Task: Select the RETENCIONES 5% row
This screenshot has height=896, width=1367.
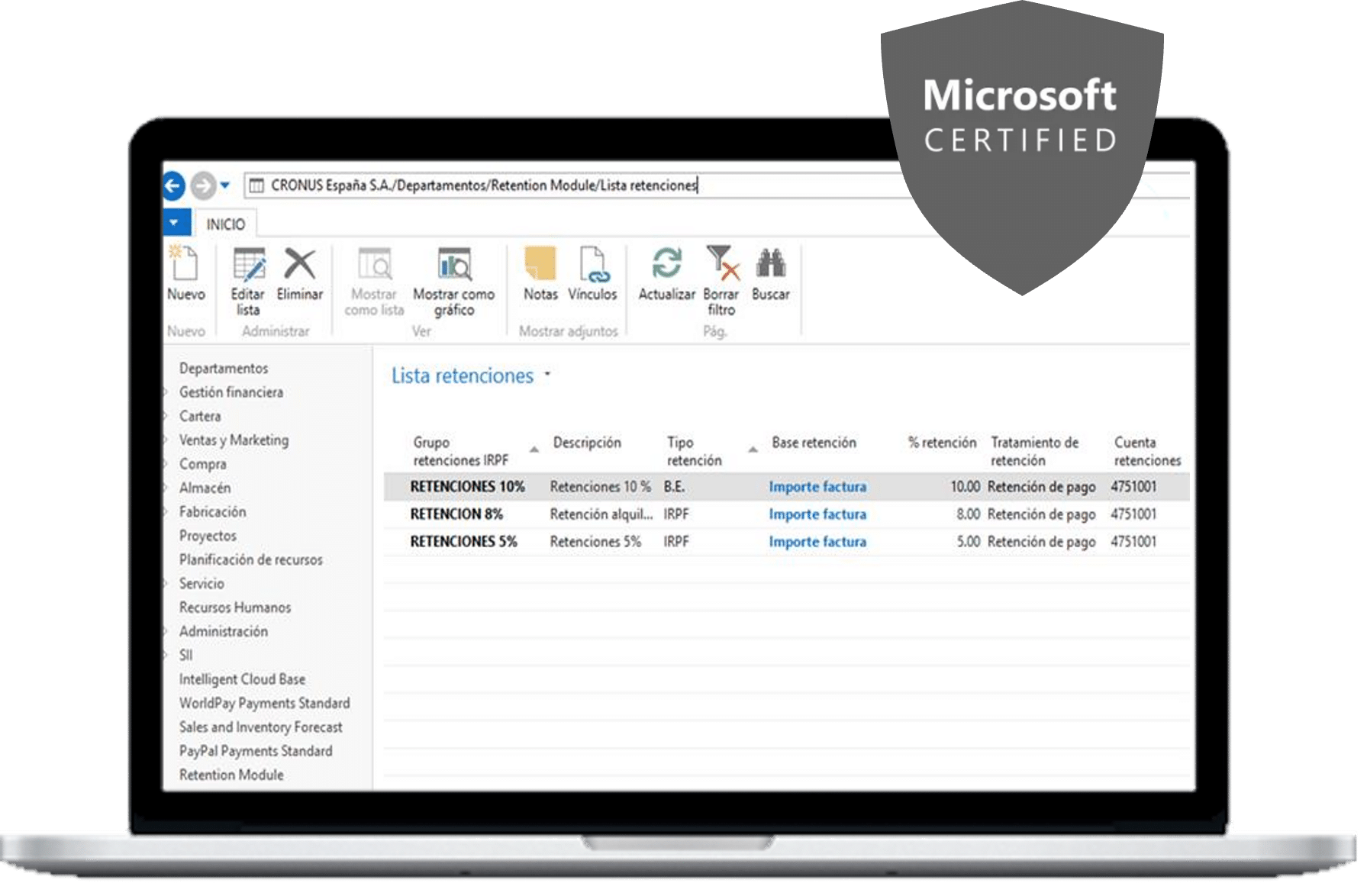Action: pos(786,542)
